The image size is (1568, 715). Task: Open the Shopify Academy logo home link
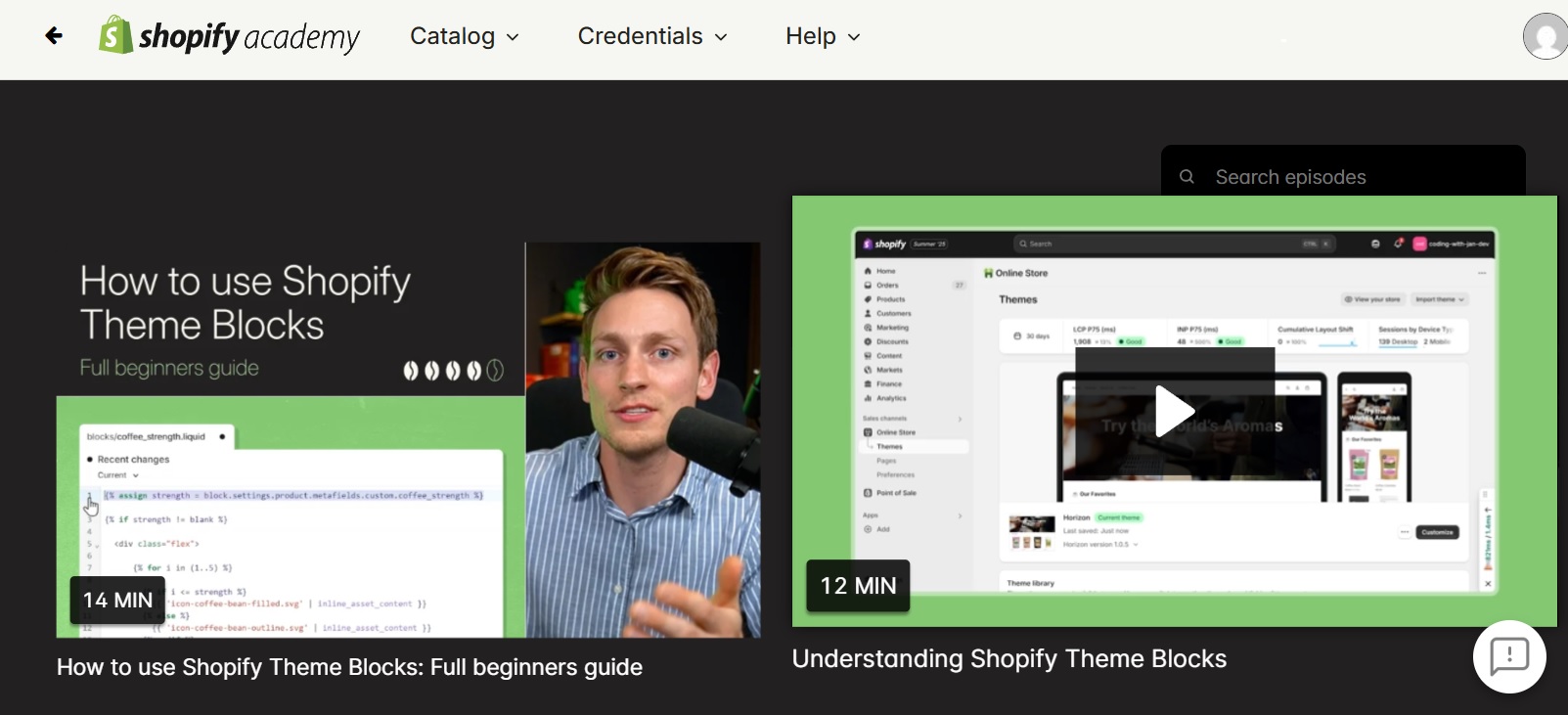[229, 36]
